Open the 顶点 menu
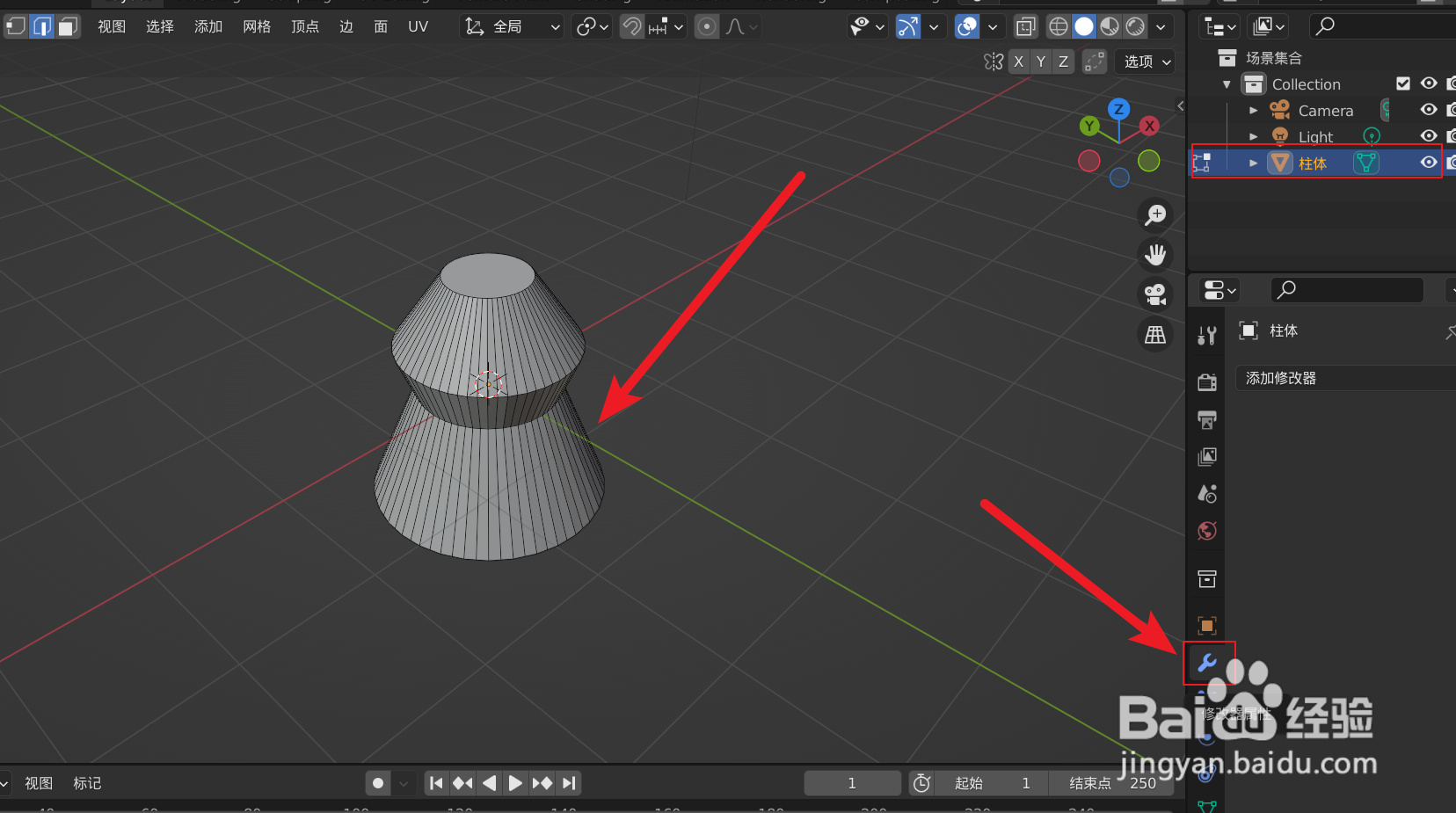The width and height of the screenshot is (1456, 813). click(x=305, y=26)
